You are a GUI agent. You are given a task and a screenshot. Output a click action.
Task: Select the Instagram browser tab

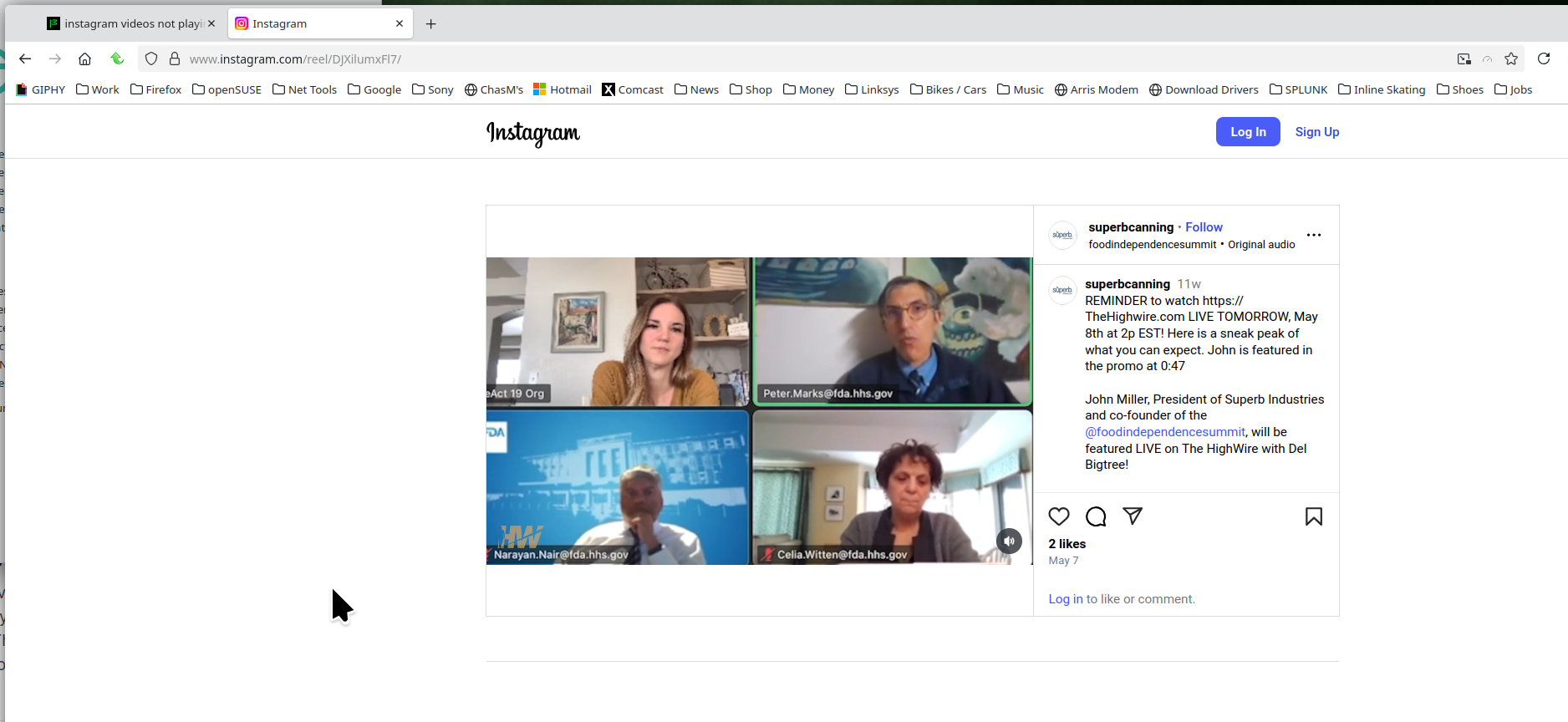point(320,23)
